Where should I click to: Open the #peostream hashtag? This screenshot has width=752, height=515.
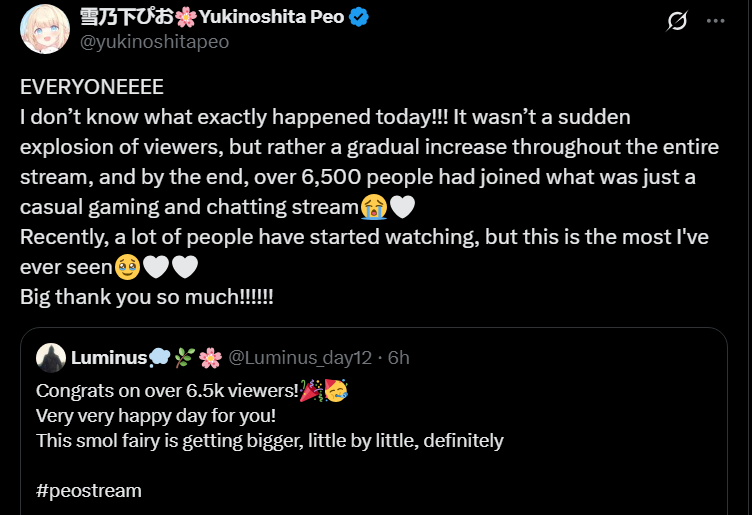(x=88, y=491)
